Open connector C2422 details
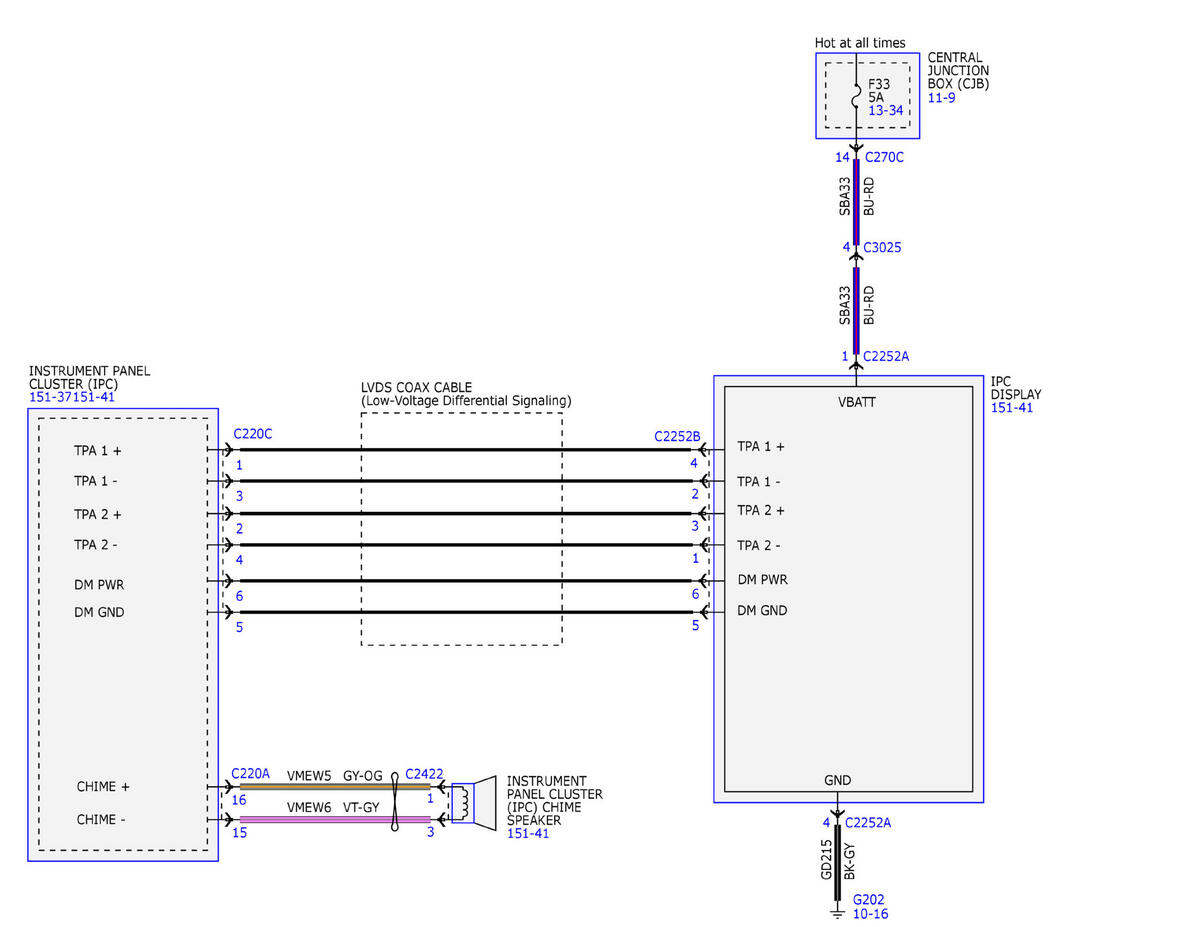The height and width of the screenshot is (927, 1200). click(x=424, y=773)
